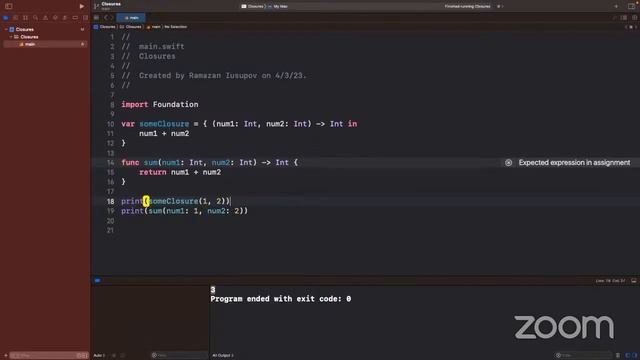Click Expected expression in assignment error
The image size is (640, 360).
(x=574, y=162)
